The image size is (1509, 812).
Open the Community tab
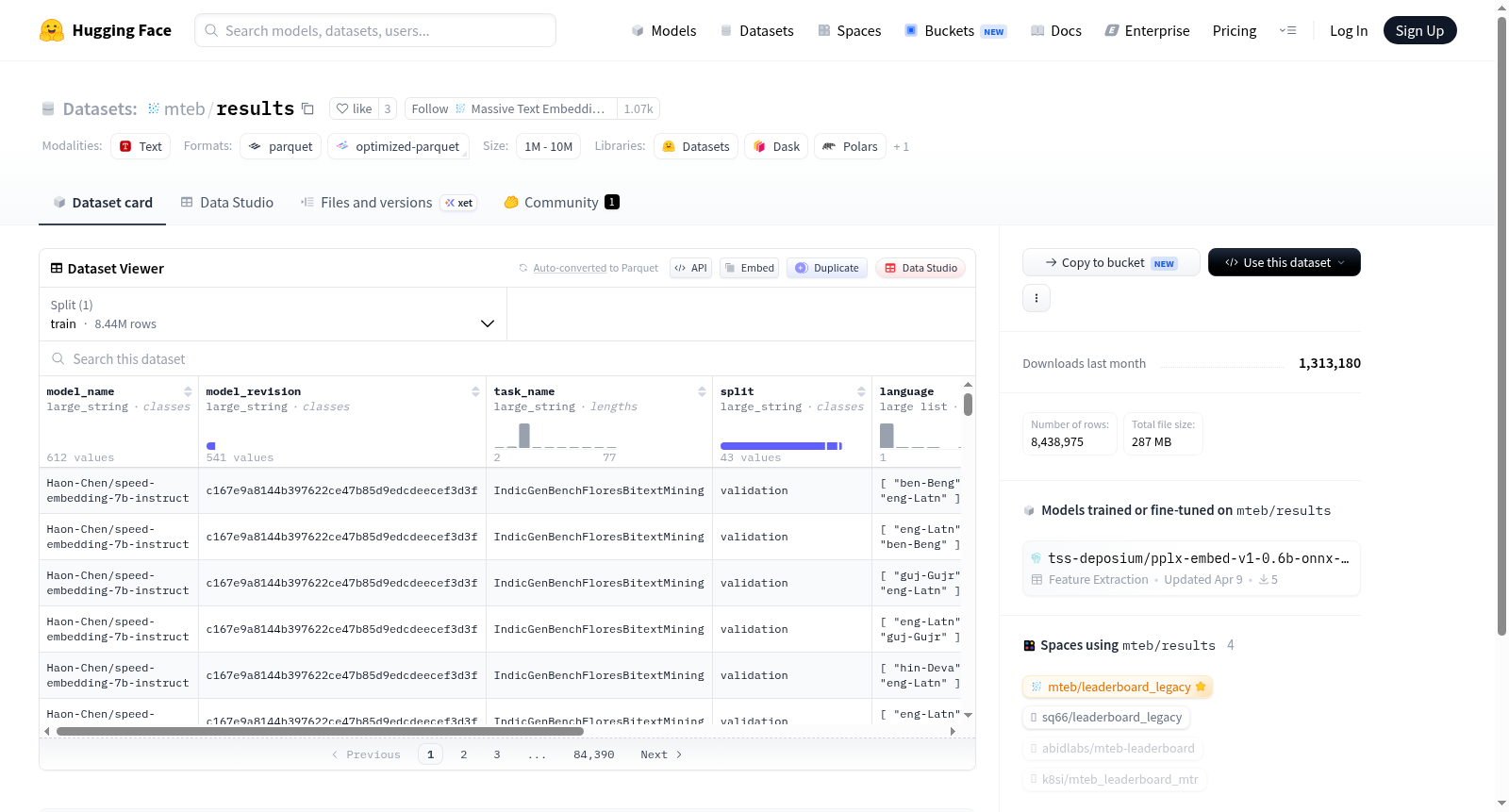click(x=561, y=202)
